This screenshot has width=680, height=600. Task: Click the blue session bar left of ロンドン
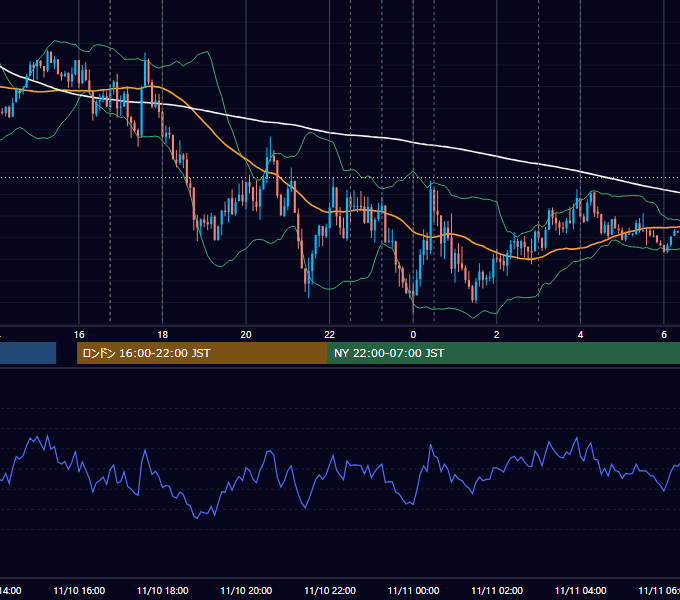click(28, 353)
